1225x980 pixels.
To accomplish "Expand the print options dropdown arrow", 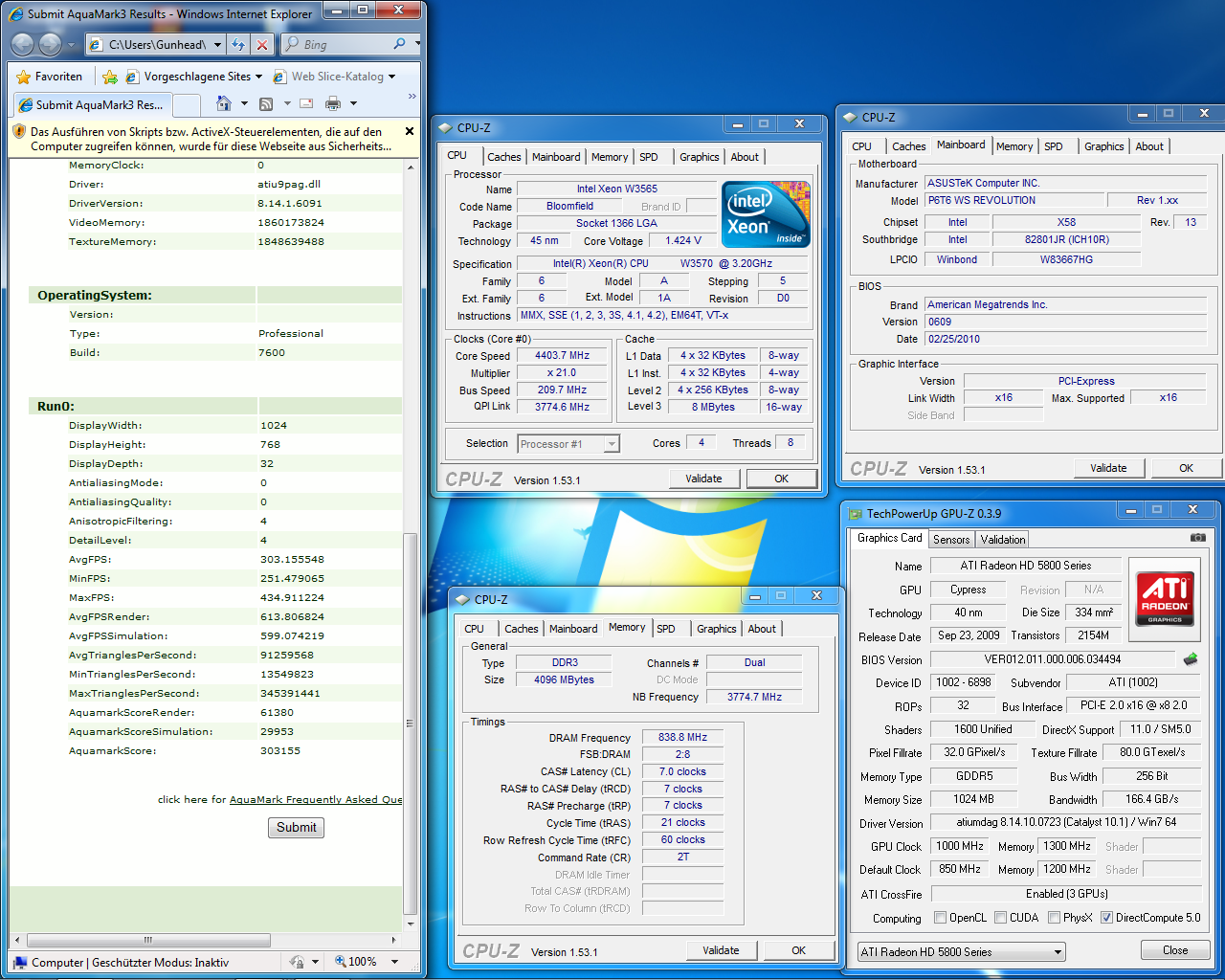I will [x=353, y=103].
